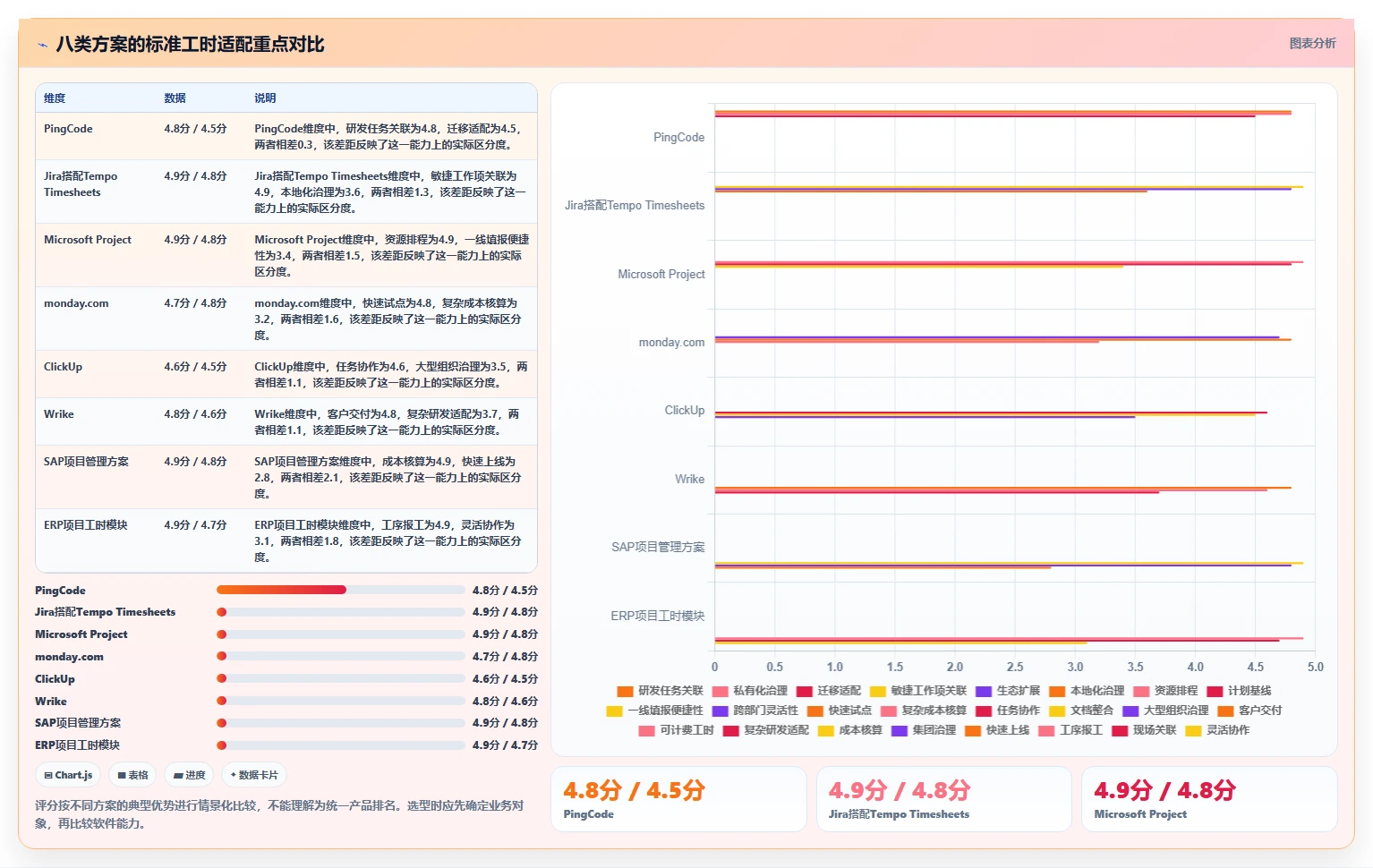Select the 数据卡片 chip

pos(254,775)
